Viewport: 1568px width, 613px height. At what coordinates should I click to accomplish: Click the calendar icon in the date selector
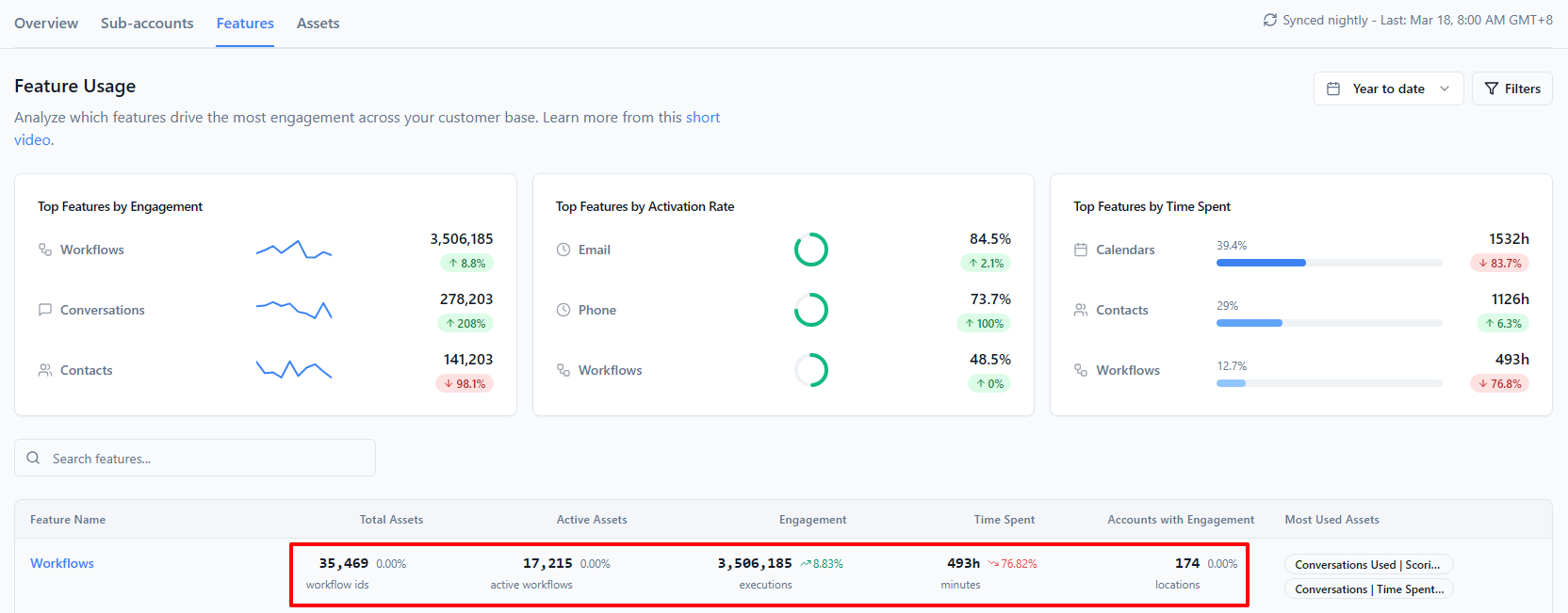point(1333,89)
